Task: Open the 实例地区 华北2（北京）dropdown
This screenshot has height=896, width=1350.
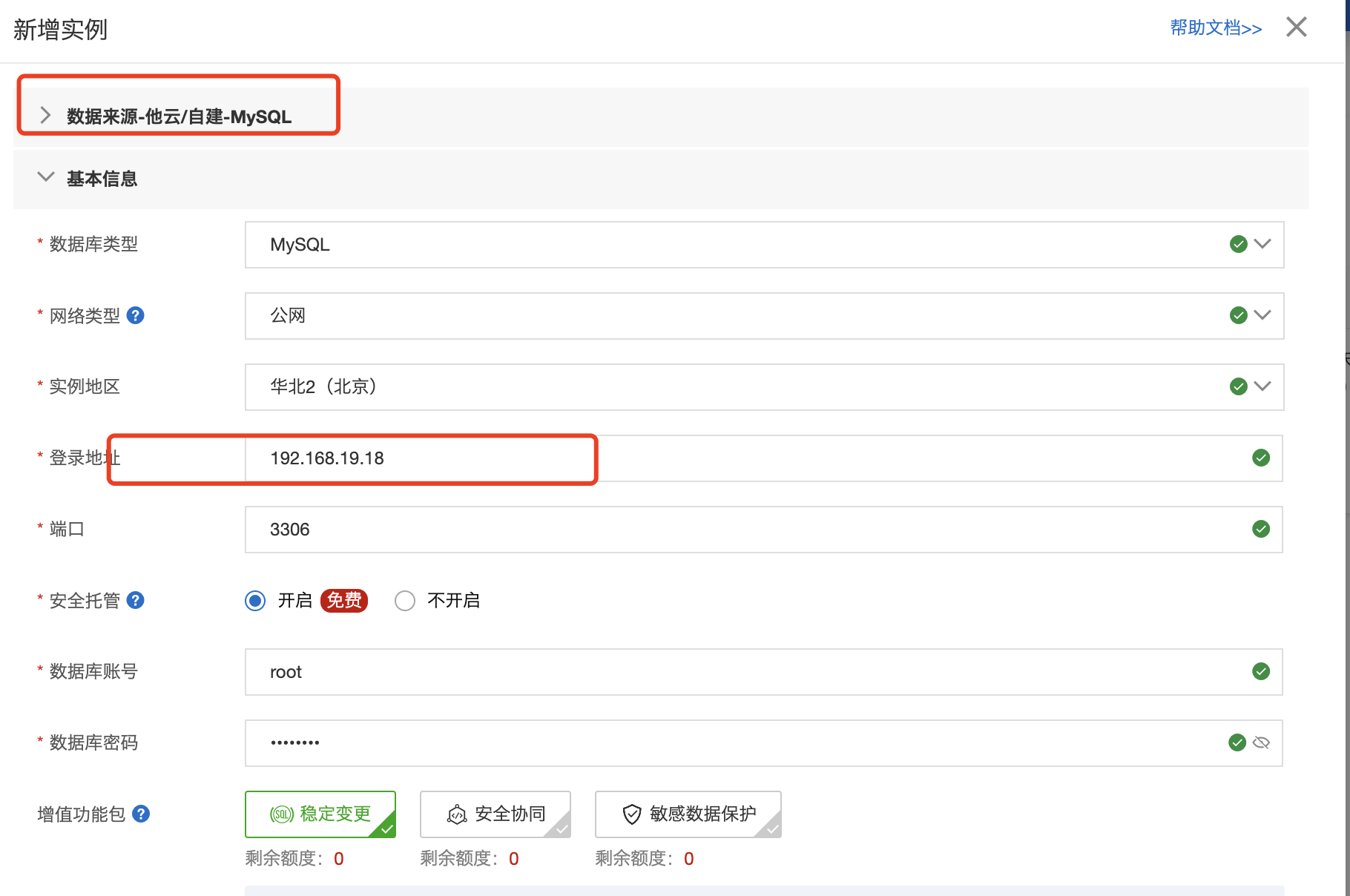Action: (x=764, y=387)
